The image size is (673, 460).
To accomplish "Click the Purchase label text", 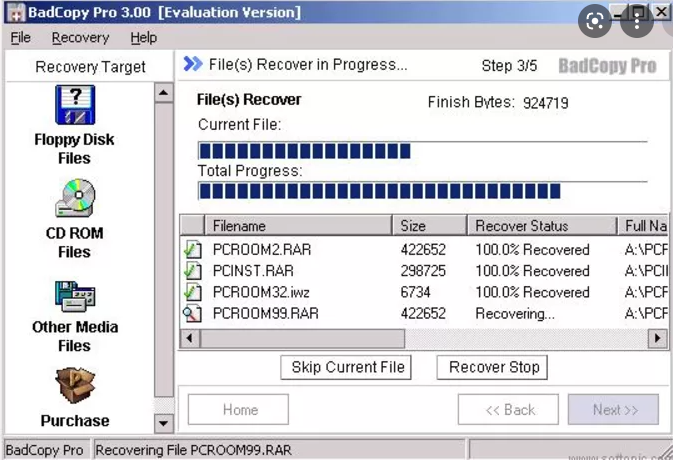I will [x=75, y=421].
